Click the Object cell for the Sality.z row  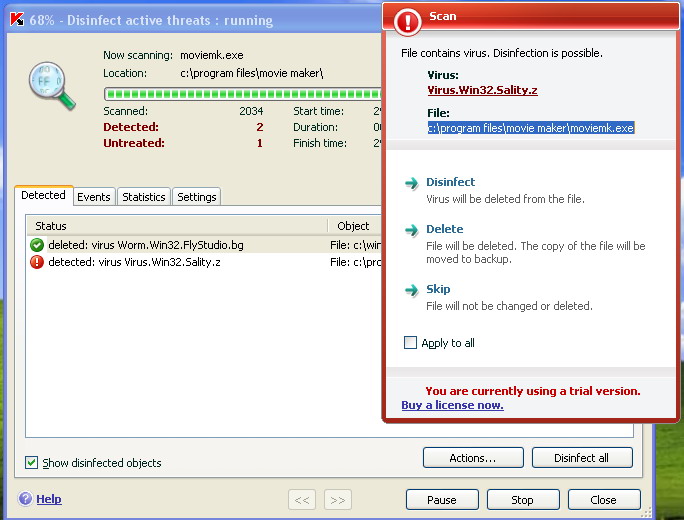[355, 262]
